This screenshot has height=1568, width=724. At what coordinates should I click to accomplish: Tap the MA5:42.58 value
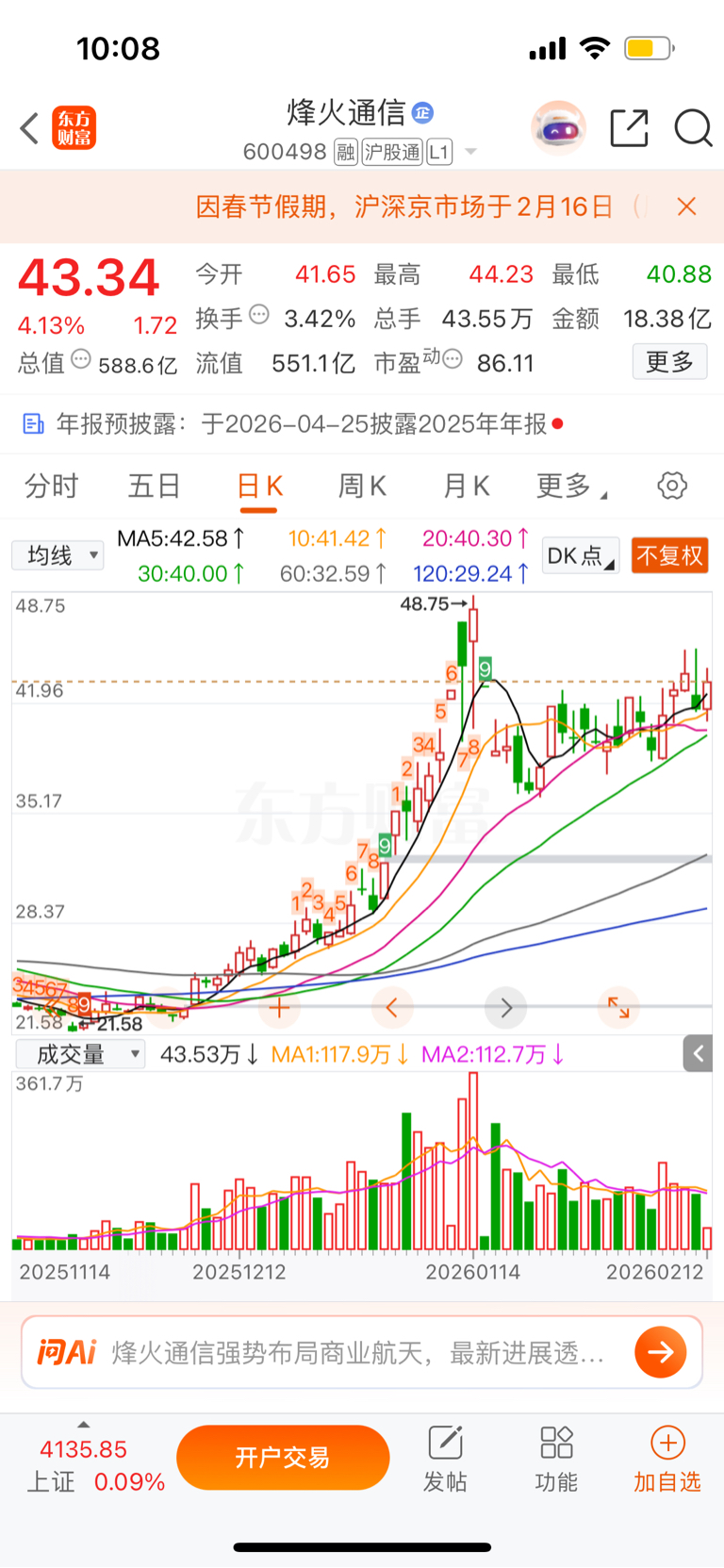click(x=181, y=538)
